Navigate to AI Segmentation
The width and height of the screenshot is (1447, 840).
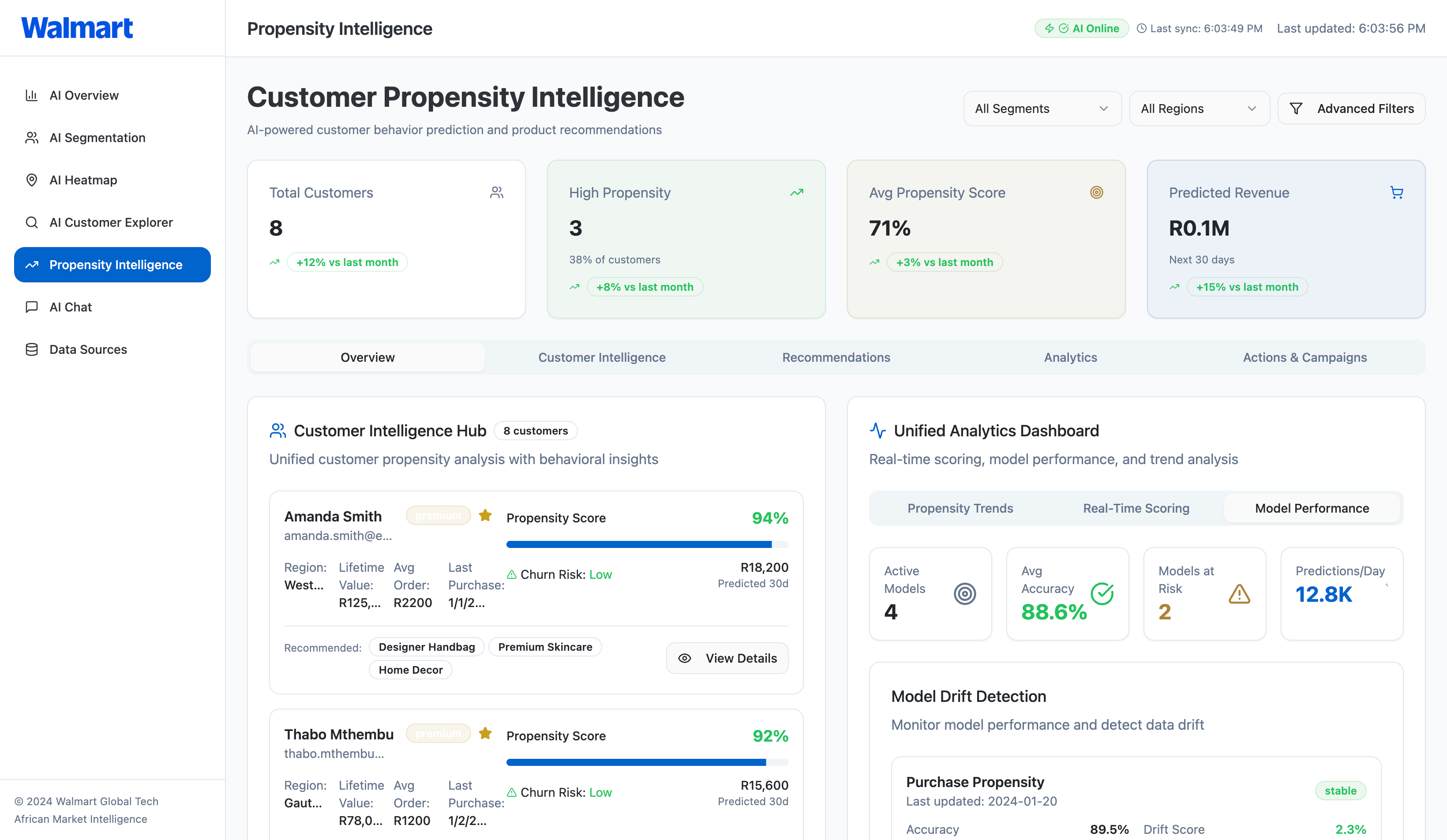point(112,138)
